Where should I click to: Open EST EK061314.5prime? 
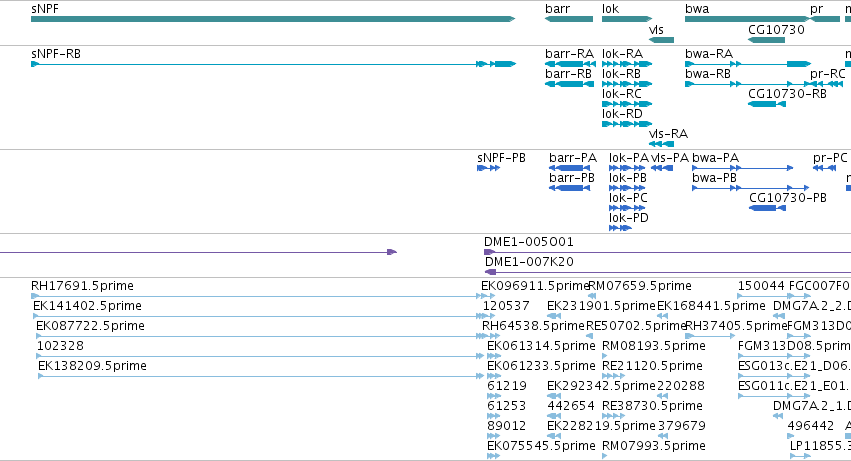point(541,346)
